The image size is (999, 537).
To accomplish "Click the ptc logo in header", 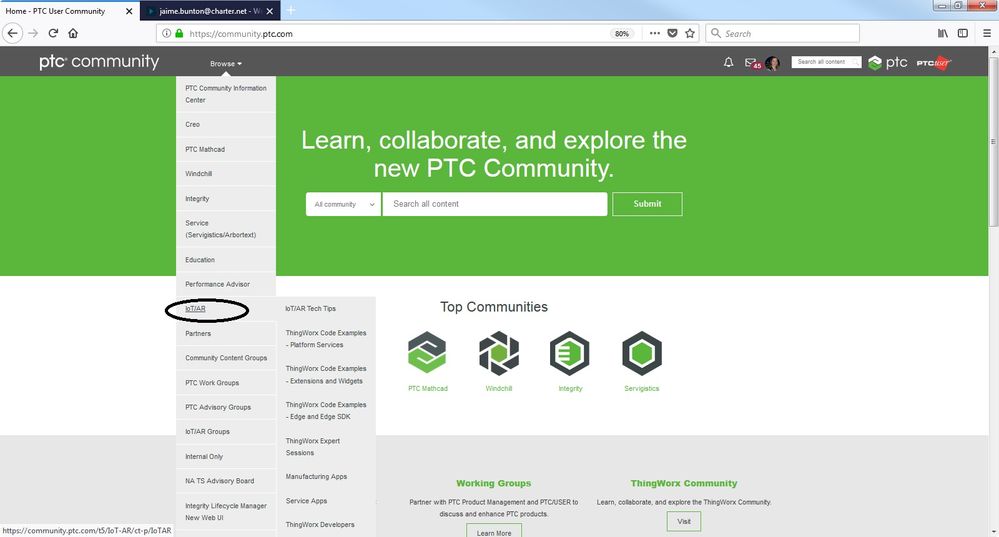I will 888,62.
